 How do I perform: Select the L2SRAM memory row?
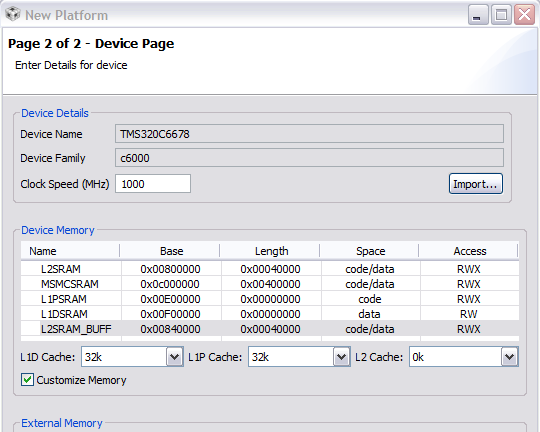pos(270,269)
